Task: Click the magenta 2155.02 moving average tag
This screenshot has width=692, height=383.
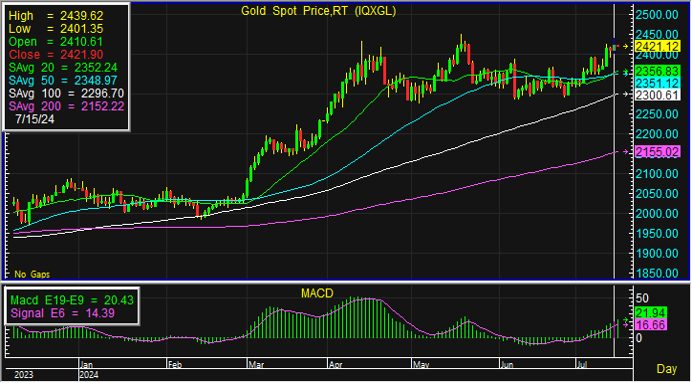Action: (x=657, y=152)
